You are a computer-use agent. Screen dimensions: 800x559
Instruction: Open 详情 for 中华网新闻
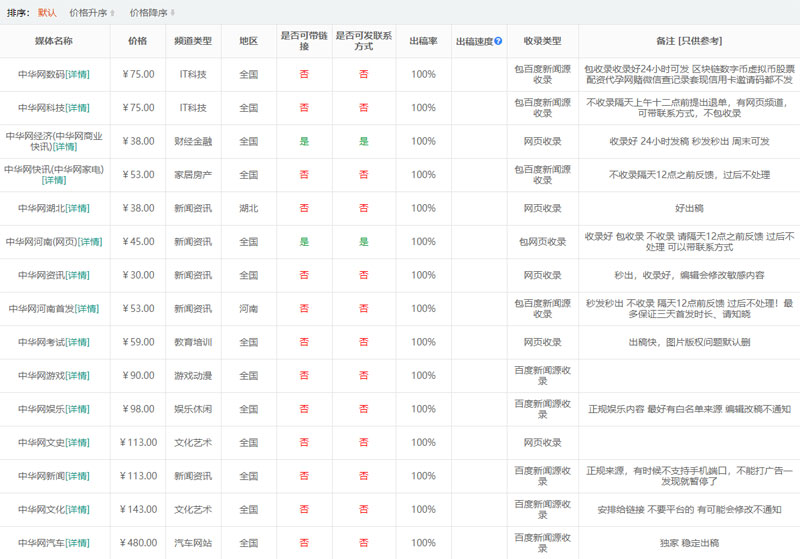pyautogui.click(x=77, y=476)
